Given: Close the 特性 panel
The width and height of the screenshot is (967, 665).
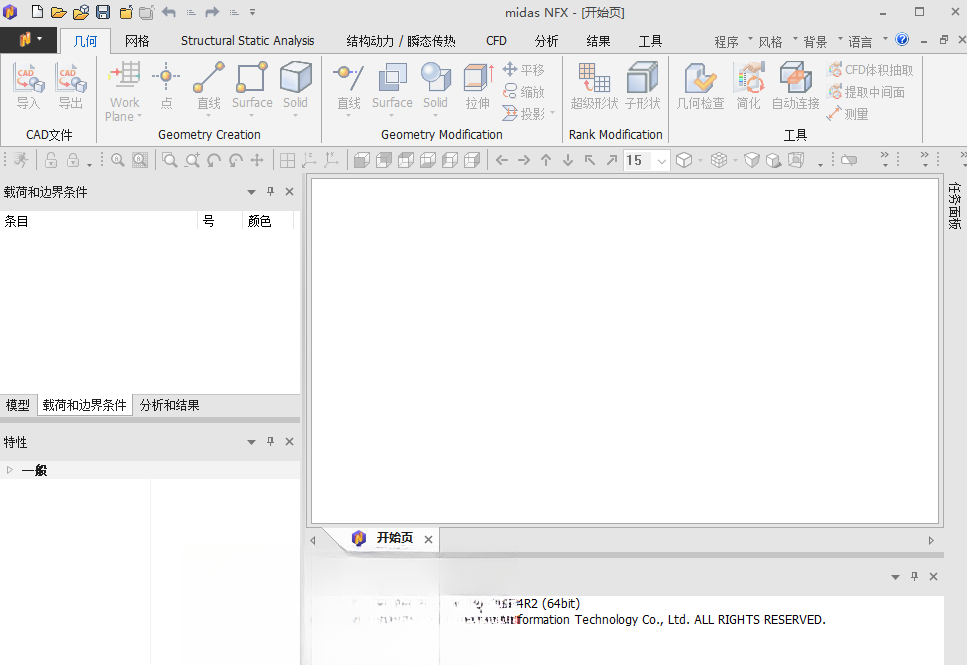Looking at the screenshot, I should [x=289, y=442].
